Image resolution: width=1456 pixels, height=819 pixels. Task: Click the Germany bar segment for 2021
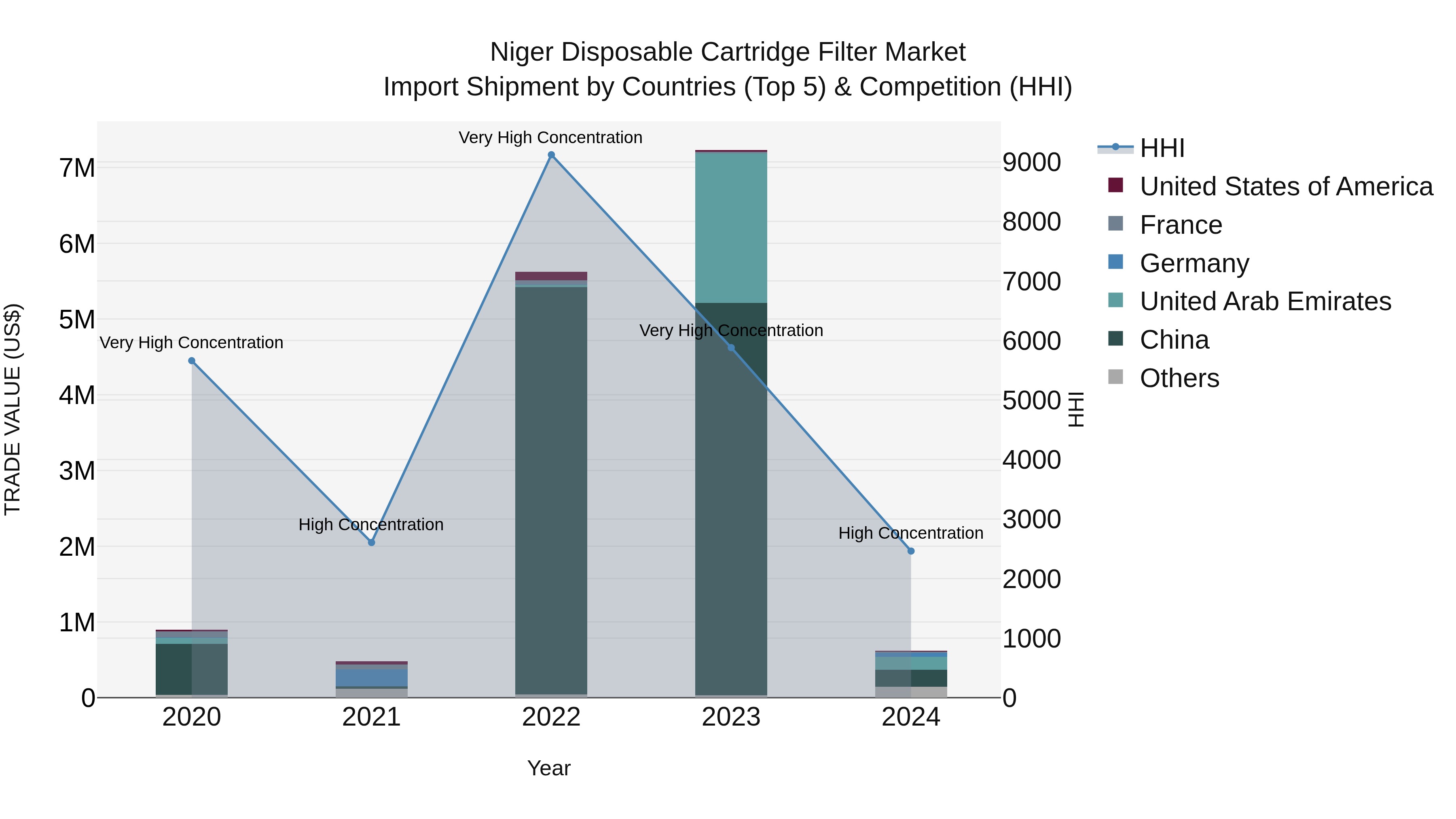[x=371, y=678]
